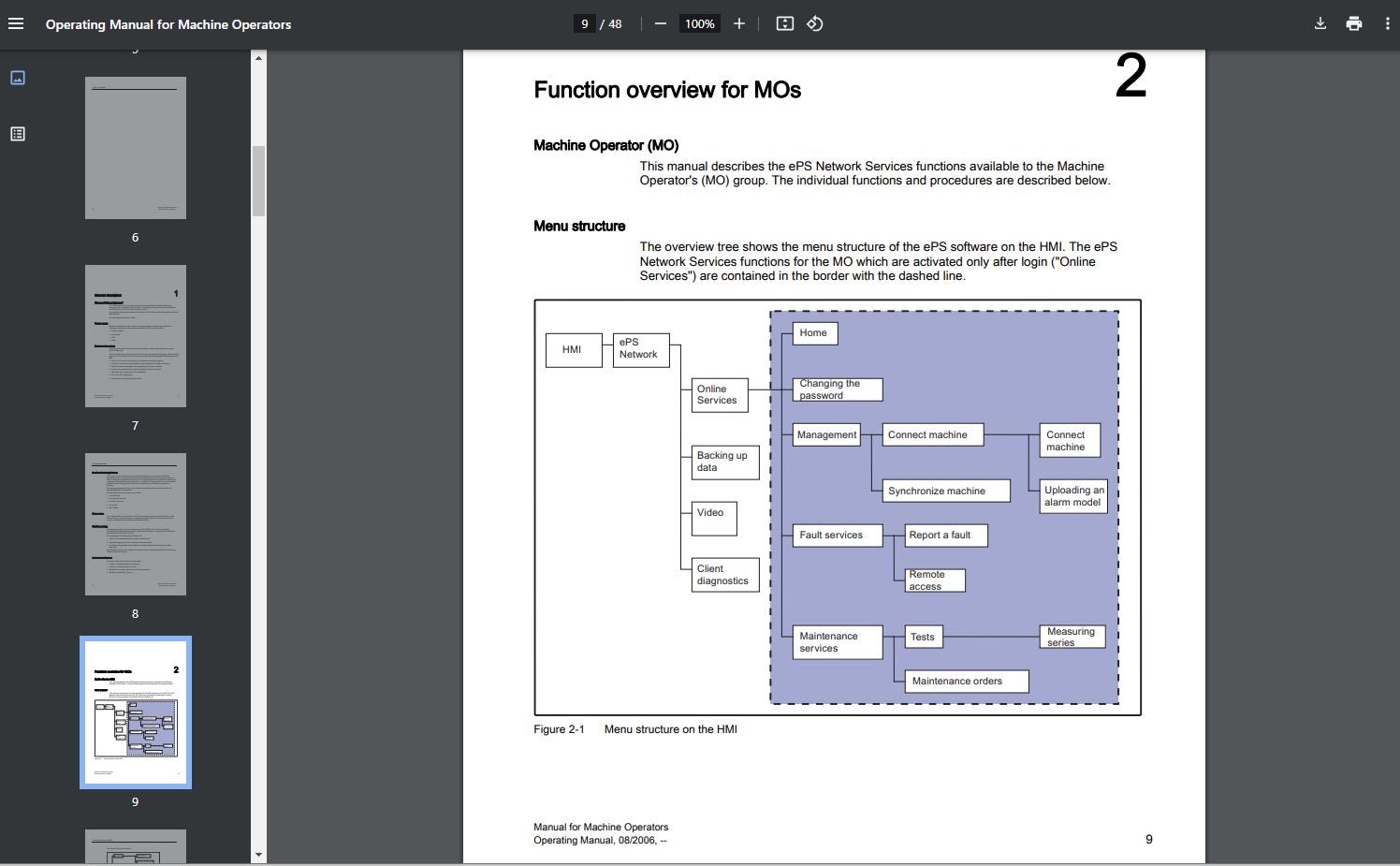Viewport: 1400px width, 866px height.
Task: Click the thumbnail panel scroll up arrow
Action: pos(258,58)
